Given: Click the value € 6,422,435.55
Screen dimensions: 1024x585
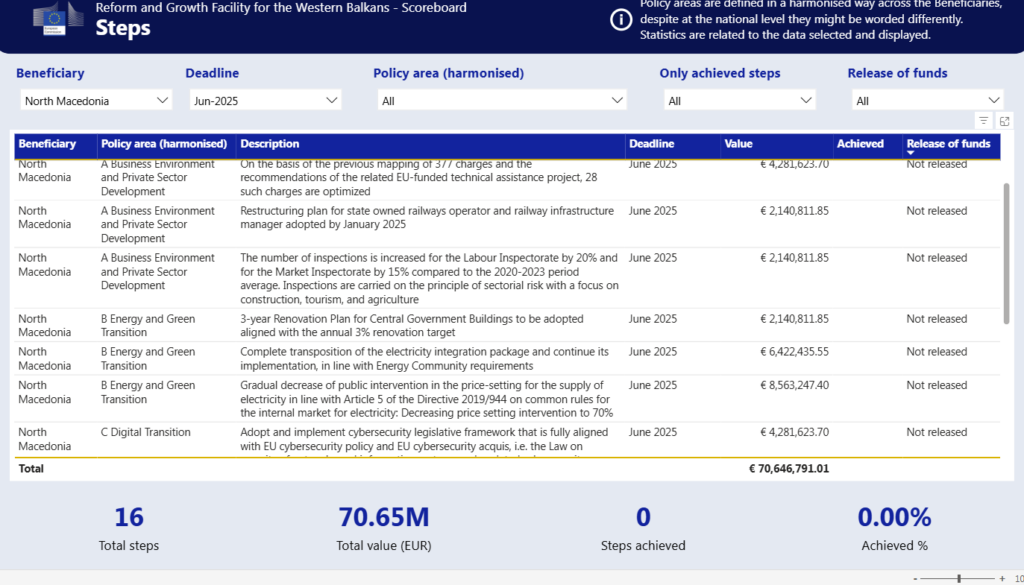Looking at the screenshot, I should (x=794, y=352).
